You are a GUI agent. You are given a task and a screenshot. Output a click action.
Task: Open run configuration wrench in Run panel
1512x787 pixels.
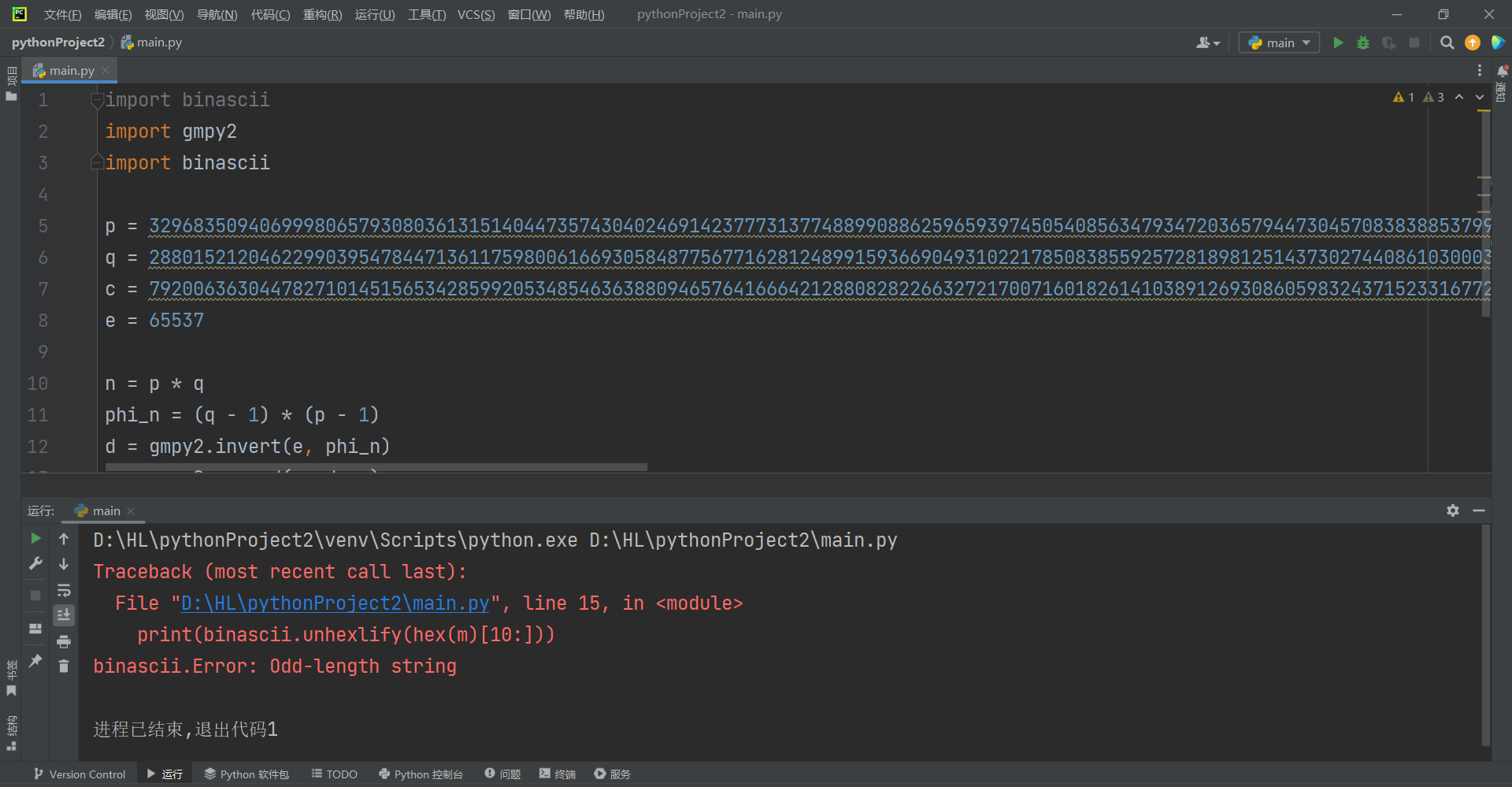coord(35,563)
